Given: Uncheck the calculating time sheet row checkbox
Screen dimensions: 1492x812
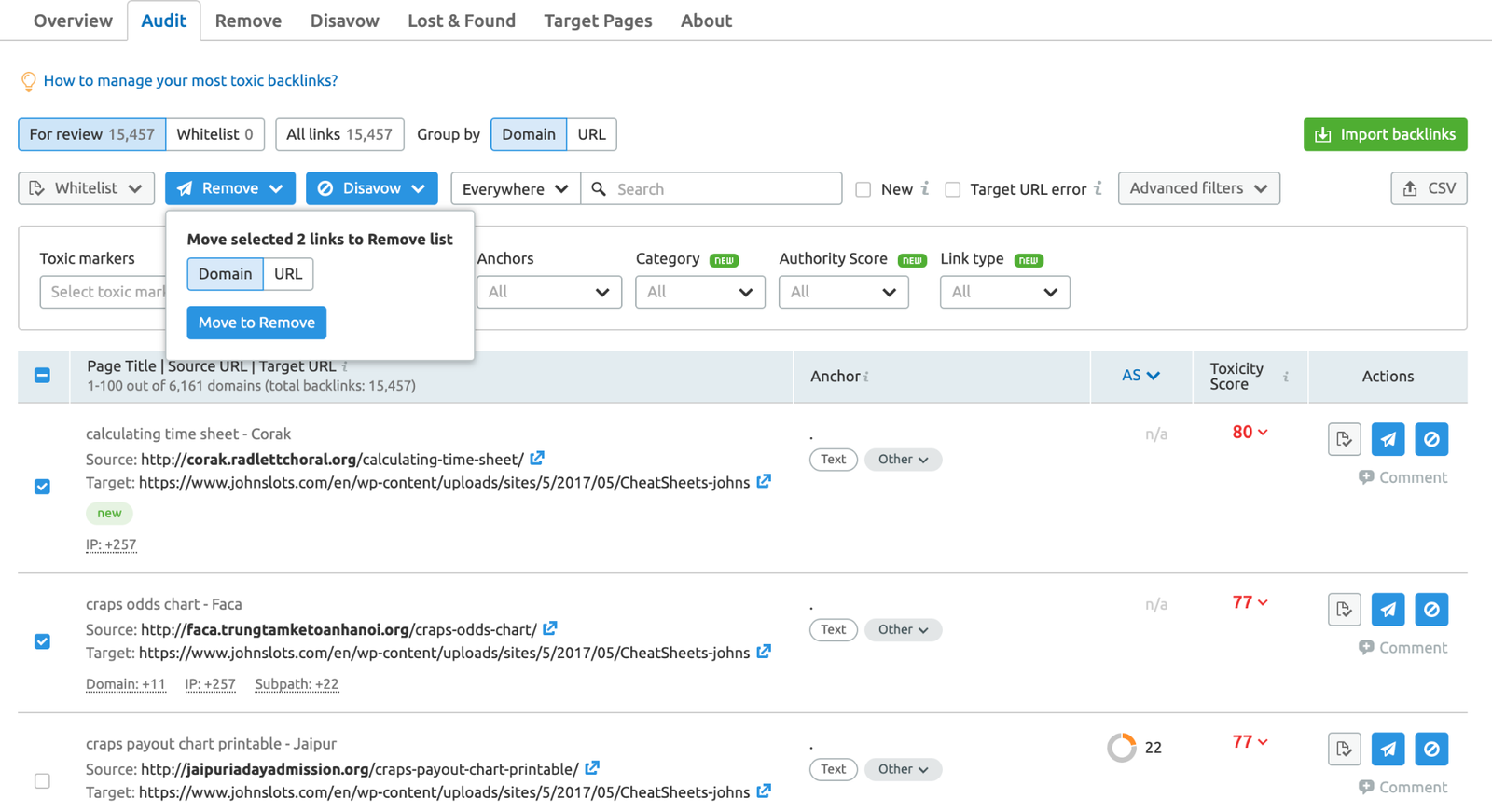Looking at the screenshot, I should (x=42, y=487).
